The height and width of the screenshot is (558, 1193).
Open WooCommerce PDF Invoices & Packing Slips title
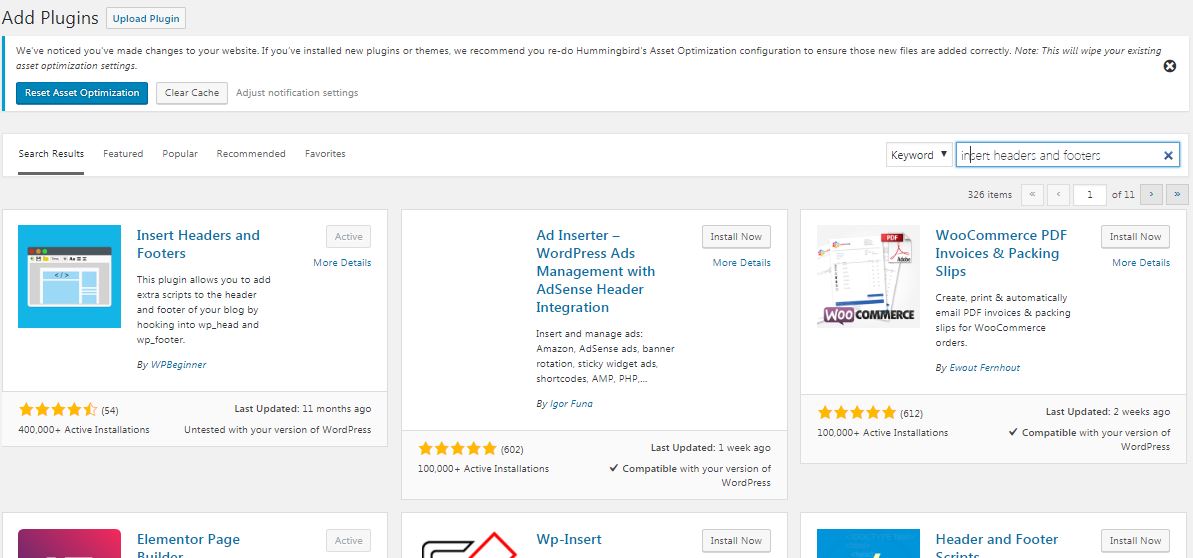(x=1001, y=253)
